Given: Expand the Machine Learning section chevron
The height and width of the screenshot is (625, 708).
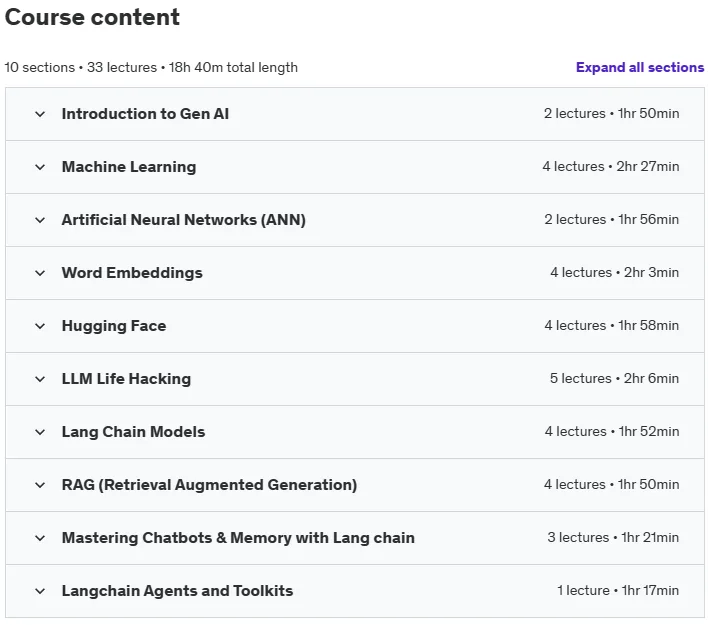Looking at the screenshot, I should [40, 167].
